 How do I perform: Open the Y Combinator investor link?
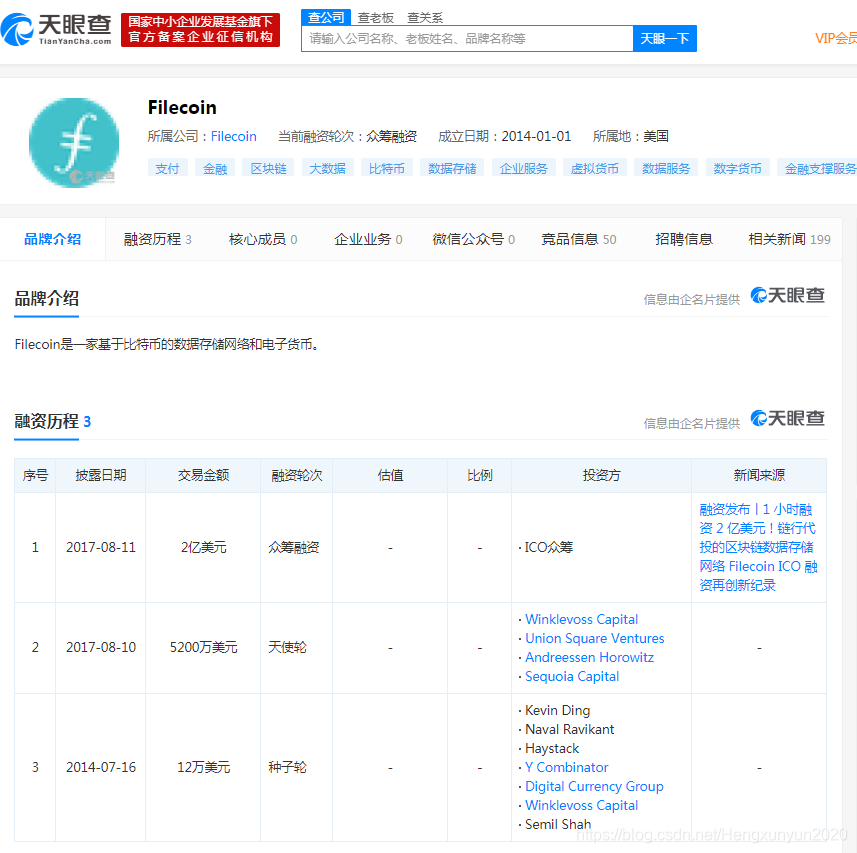[566, 767]
